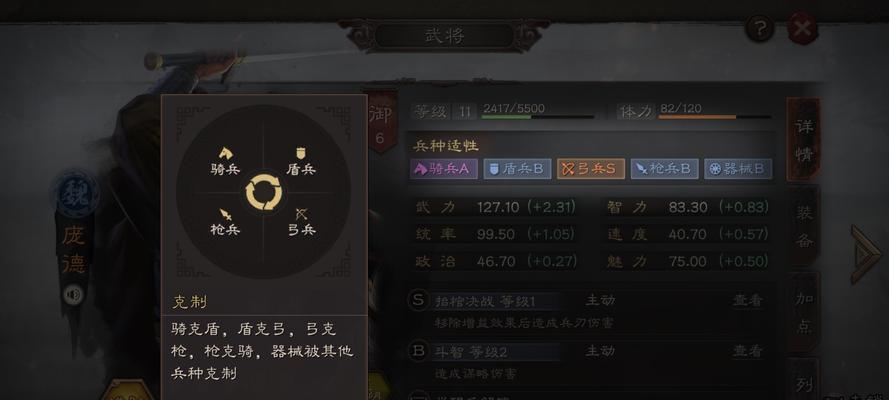This screenshot has width=889, height=400.
Task: Select the 弓兵 bow icon in wheel
Action: (x=301, y=214)
